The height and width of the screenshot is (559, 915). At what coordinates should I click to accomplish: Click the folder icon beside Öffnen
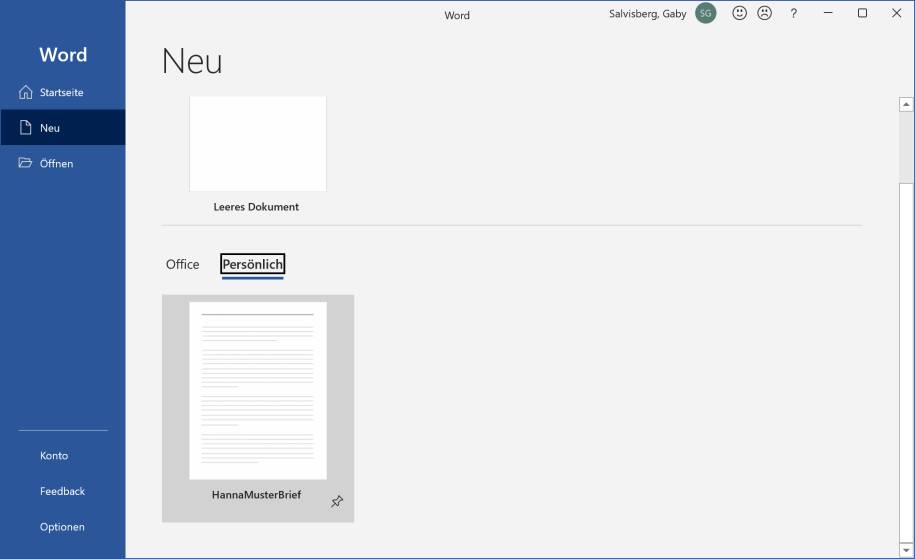point(25,163)
